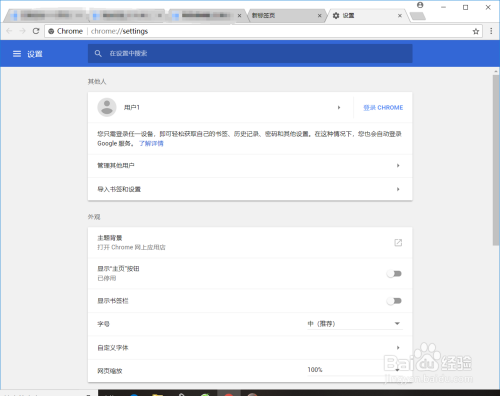This screenshot has height=396, width=500.
Task: Open the 网页缩放 dropdown showing 100%
Action: [355, 370]
